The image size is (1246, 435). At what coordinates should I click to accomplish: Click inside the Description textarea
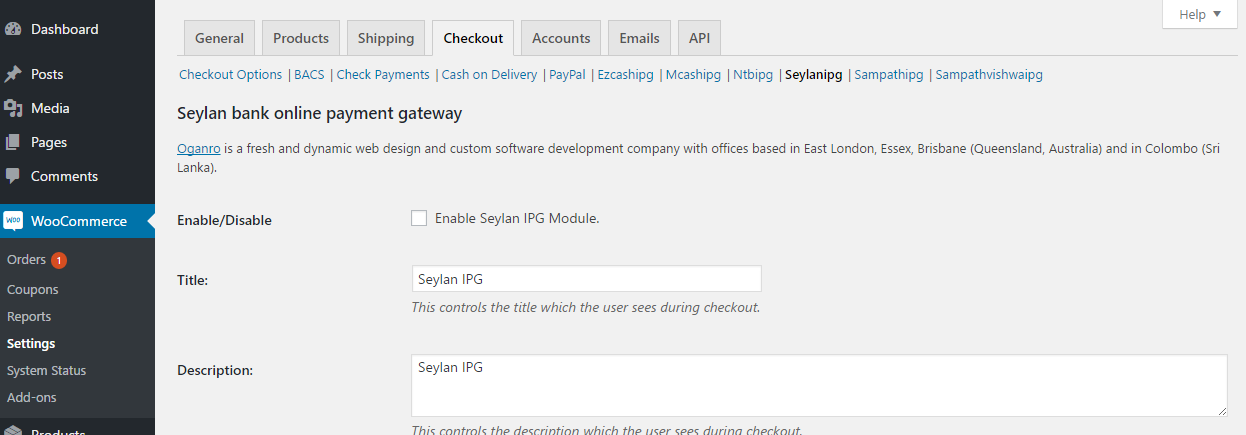(819, 385)
